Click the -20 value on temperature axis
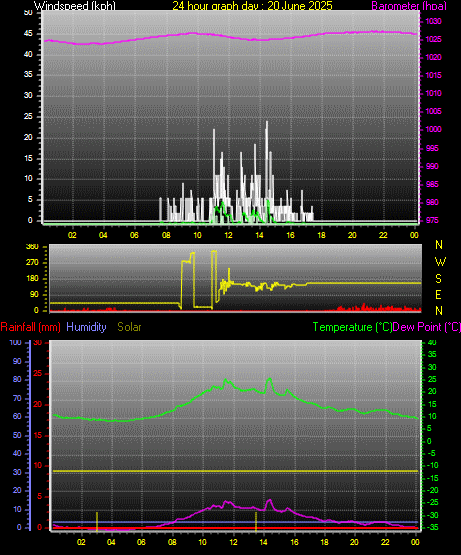Viewport: 461px width, 555px height. (432, 491)
